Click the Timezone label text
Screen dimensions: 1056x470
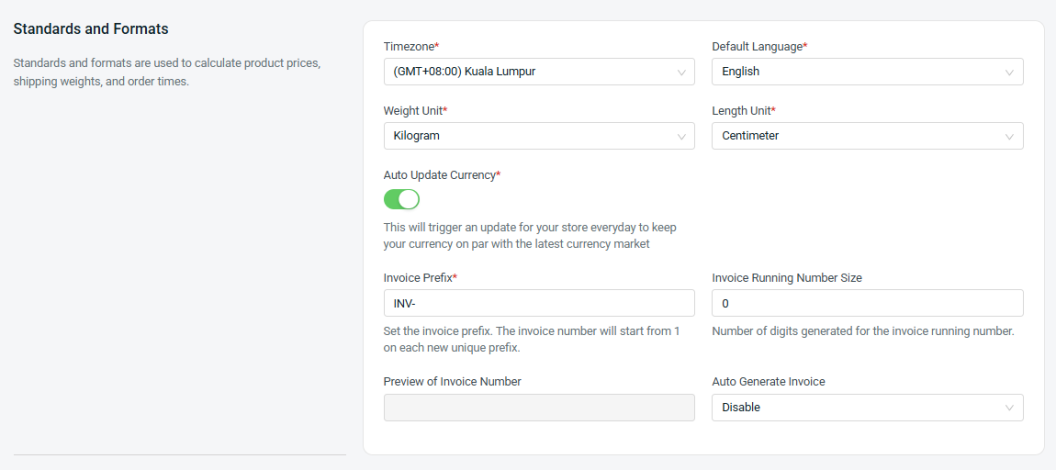(x=410, y=47)
